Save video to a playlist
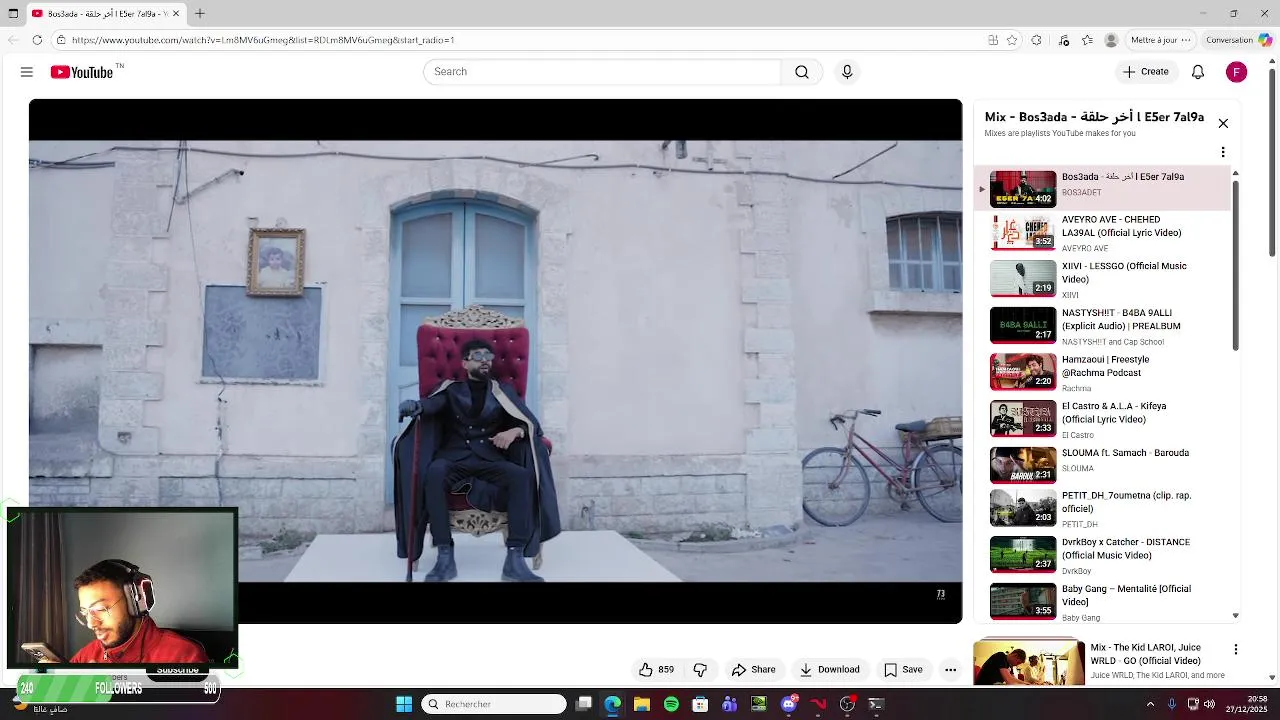 pyautogui.click(x=903, y=670)
